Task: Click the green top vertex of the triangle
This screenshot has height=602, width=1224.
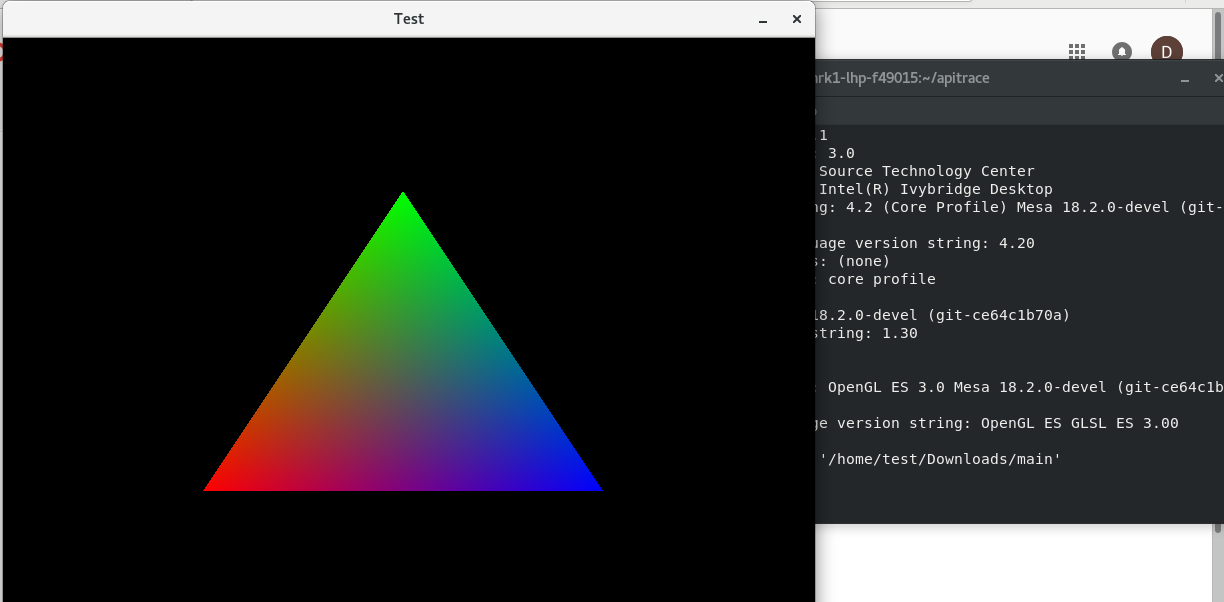Action: (x=403, y=198)
